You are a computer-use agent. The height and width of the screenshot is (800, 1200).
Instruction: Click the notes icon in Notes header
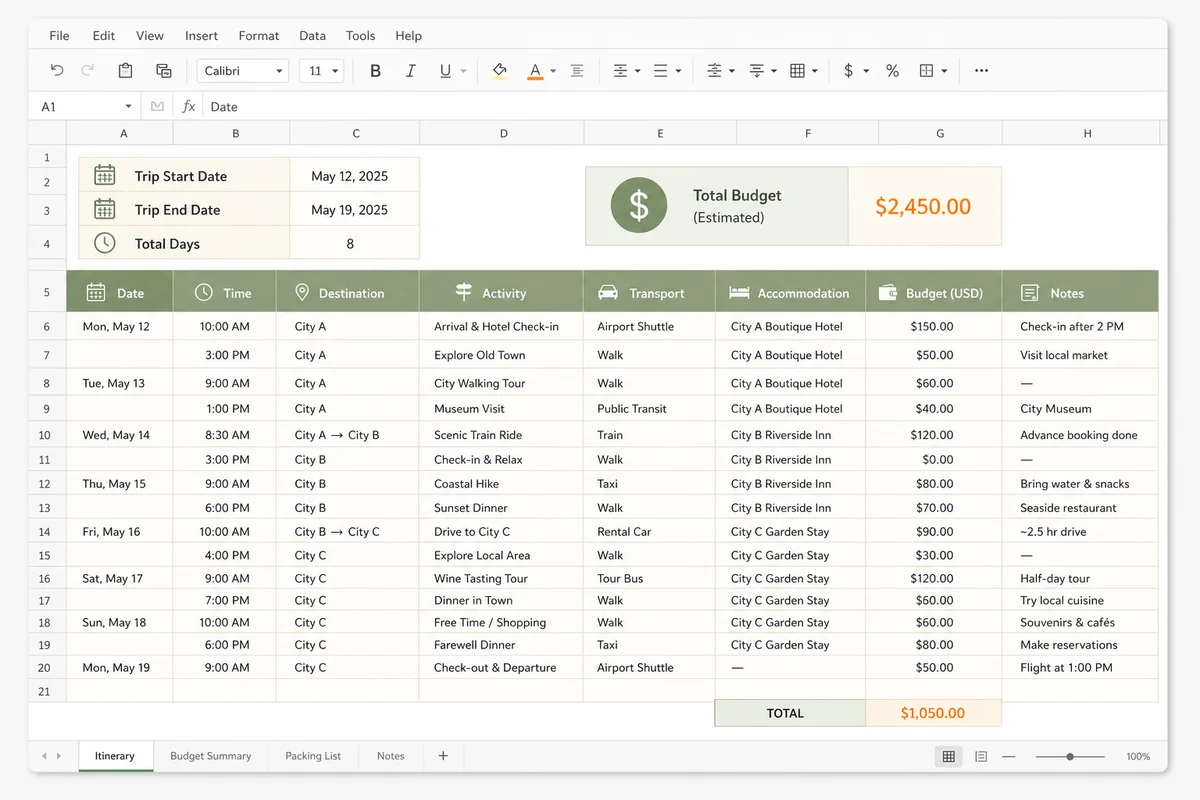pos(1029,293)
